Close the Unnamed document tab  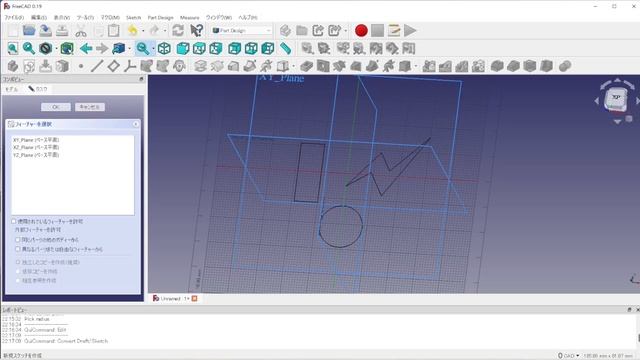pos(195,299)
